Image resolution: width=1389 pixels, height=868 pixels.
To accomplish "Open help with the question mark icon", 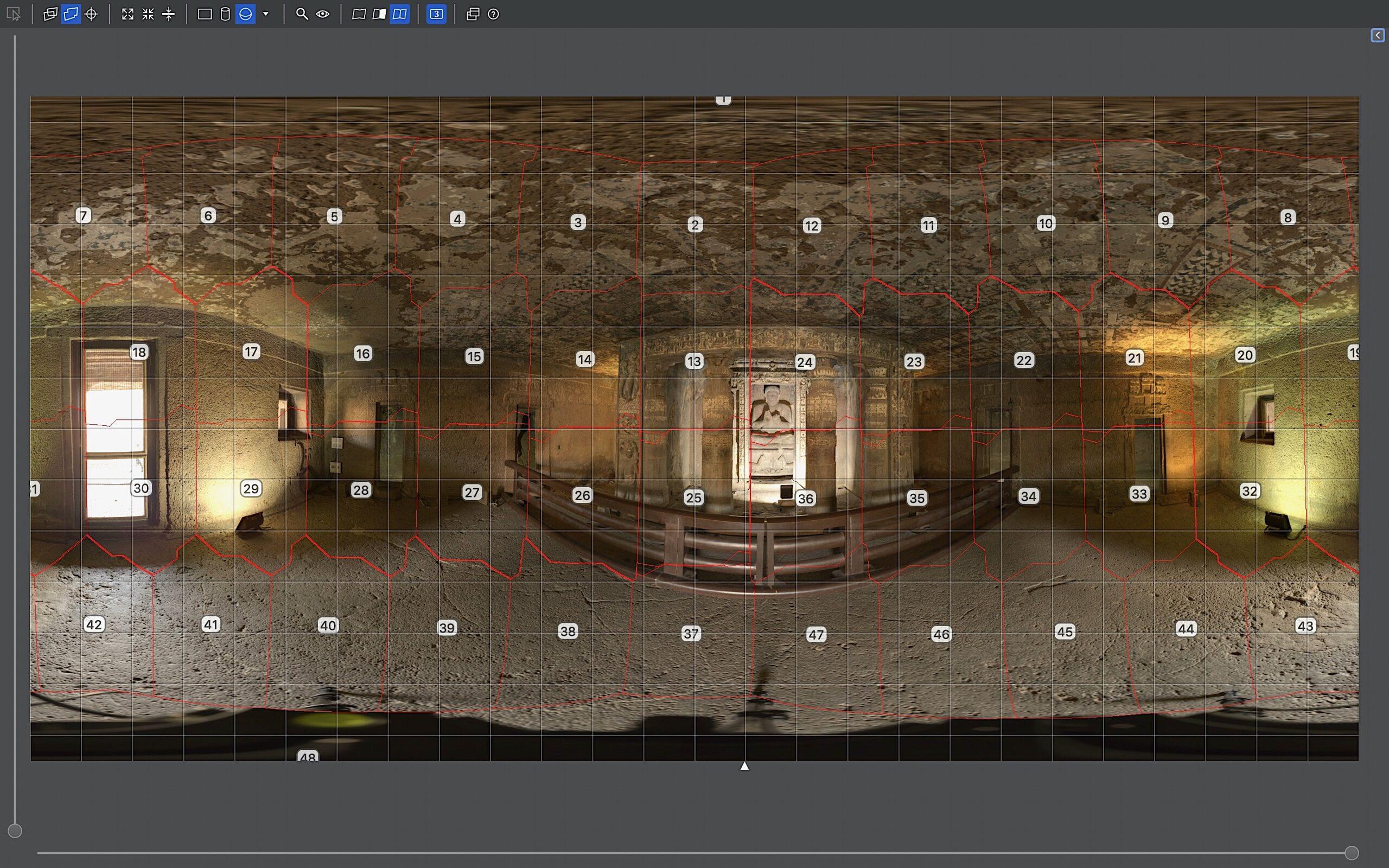I will [493, 14].
